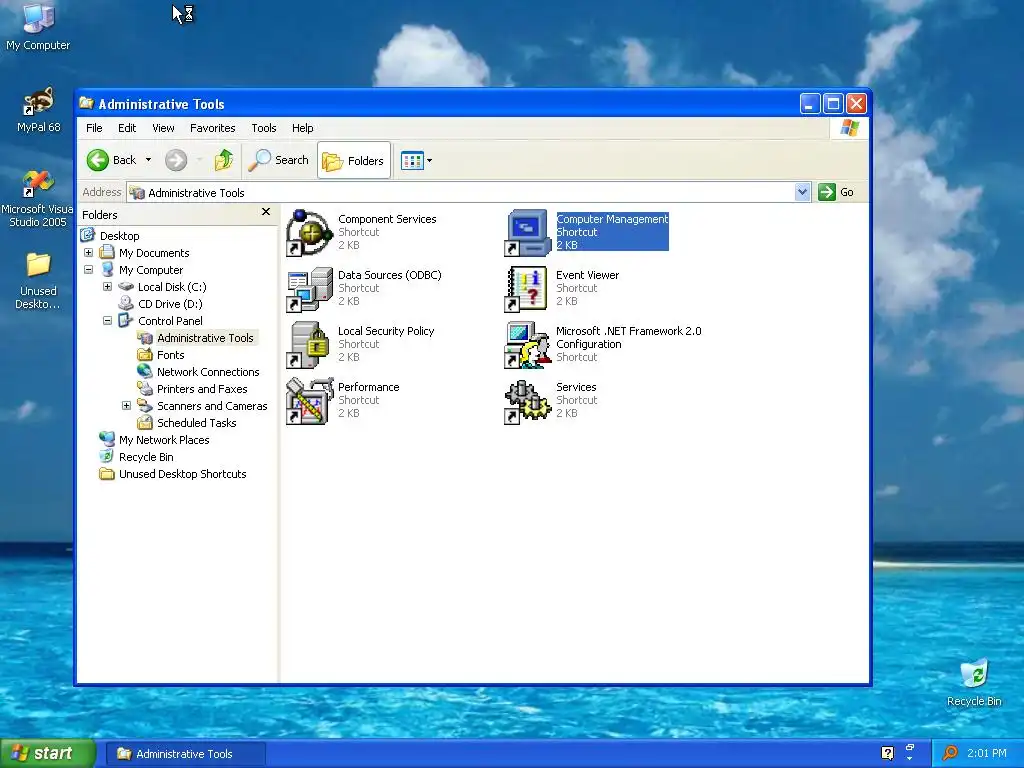Go up one folder level

pos(224,160)
